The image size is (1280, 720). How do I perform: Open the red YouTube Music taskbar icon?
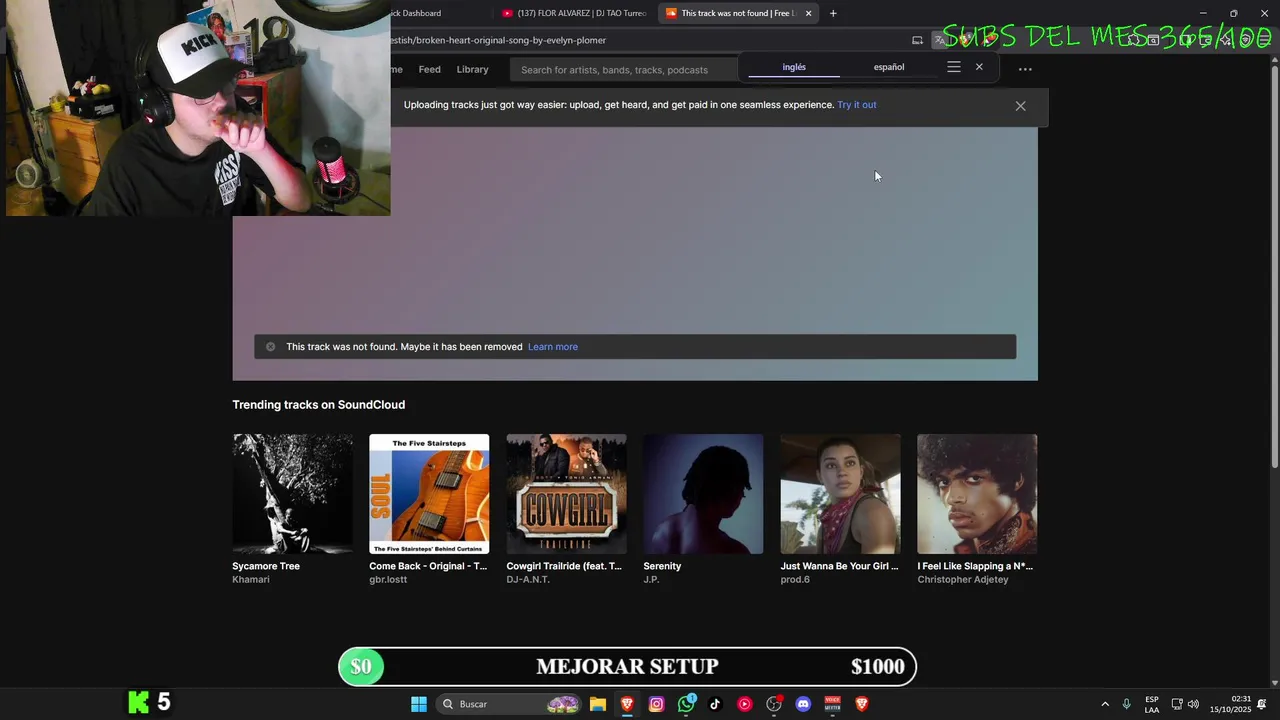(744, 704)
